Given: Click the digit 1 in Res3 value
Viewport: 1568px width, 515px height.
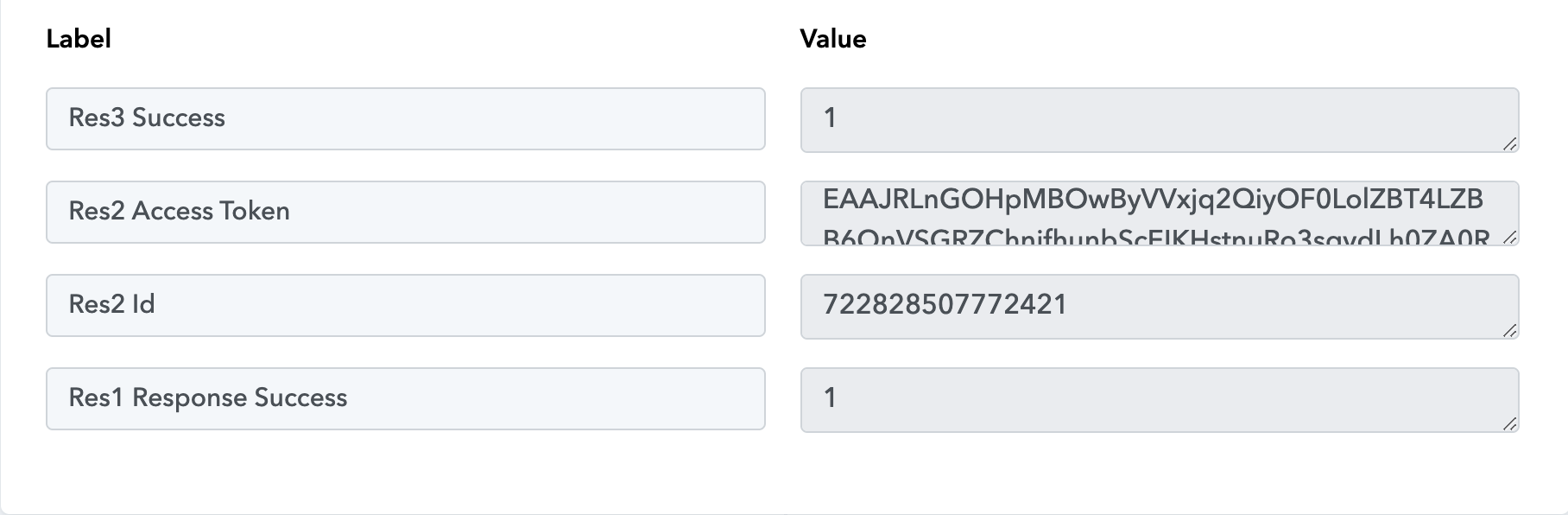Looking at the screenshot, I should point(830,118).
